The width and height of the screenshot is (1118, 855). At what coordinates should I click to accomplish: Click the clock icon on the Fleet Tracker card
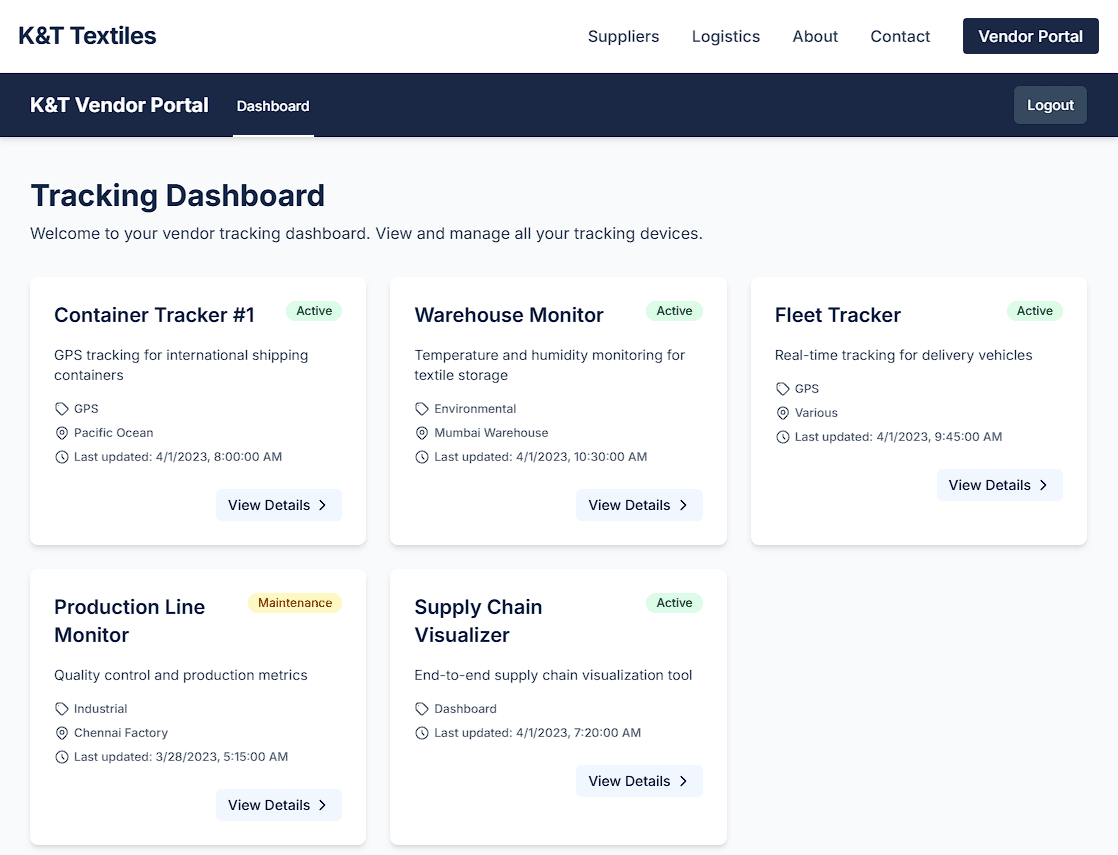781,436
